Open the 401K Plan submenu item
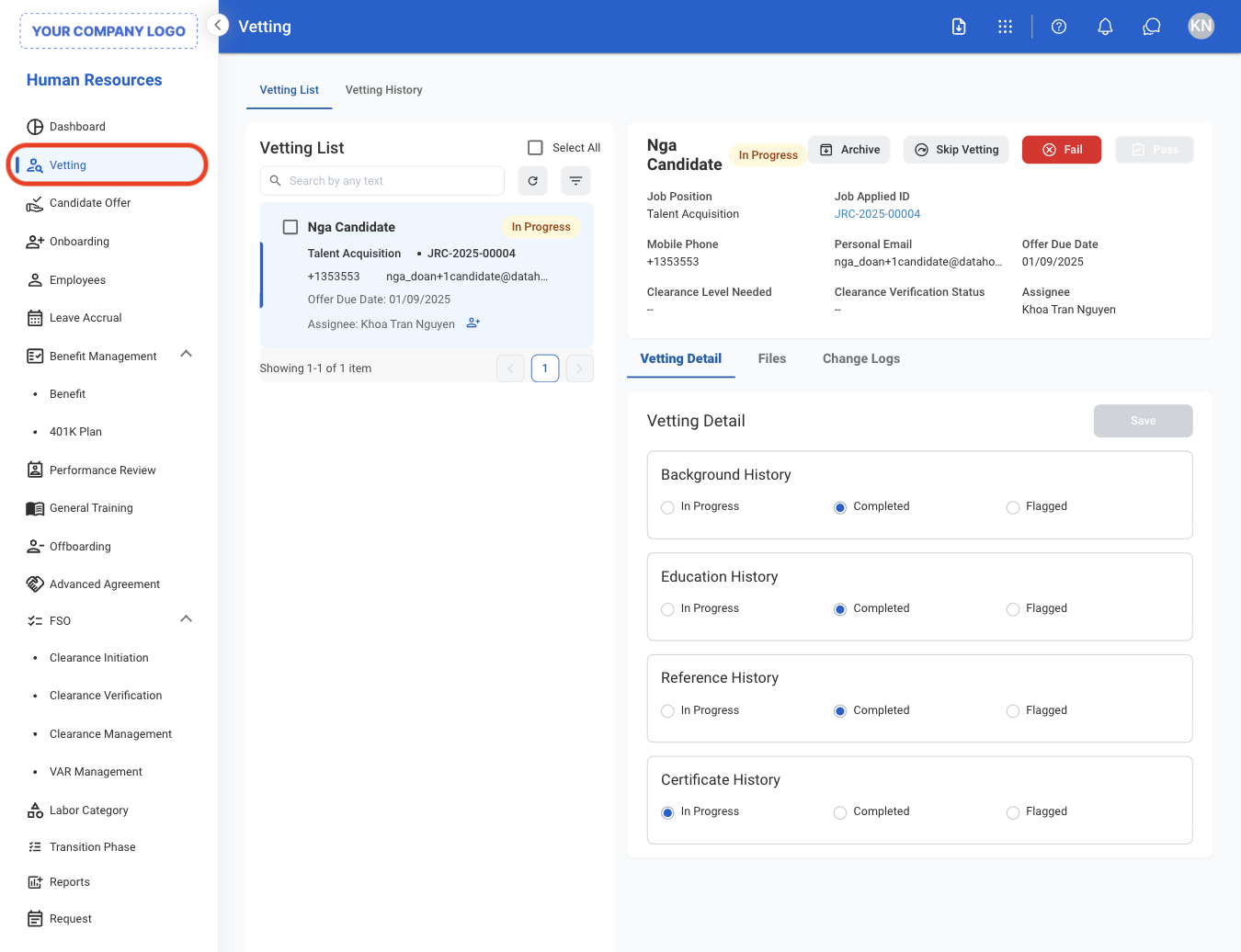 coord(75,432)
